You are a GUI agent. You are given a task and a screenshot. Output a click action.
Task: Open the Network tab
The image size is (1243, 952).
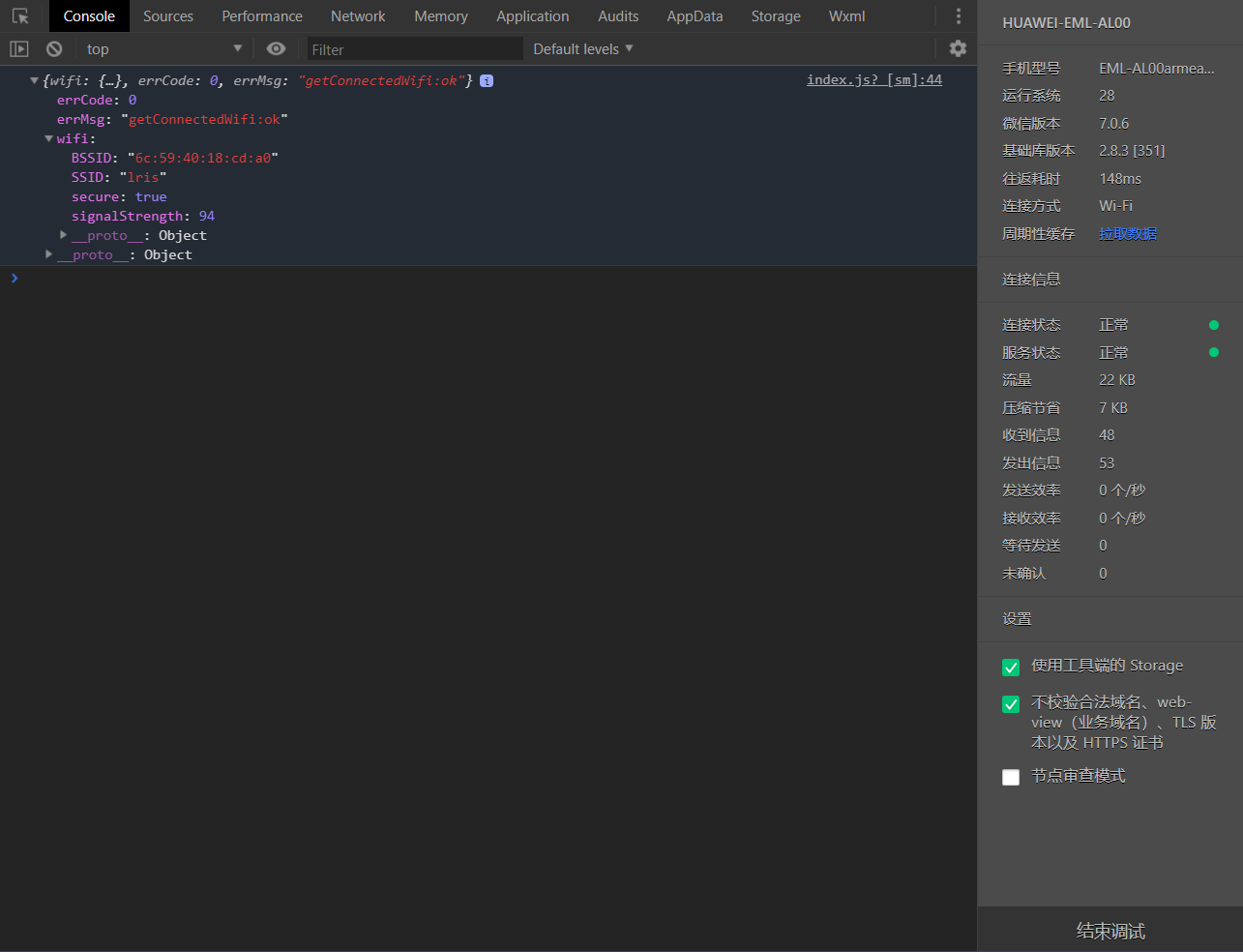pyautogui.click(x=358, y=16)
